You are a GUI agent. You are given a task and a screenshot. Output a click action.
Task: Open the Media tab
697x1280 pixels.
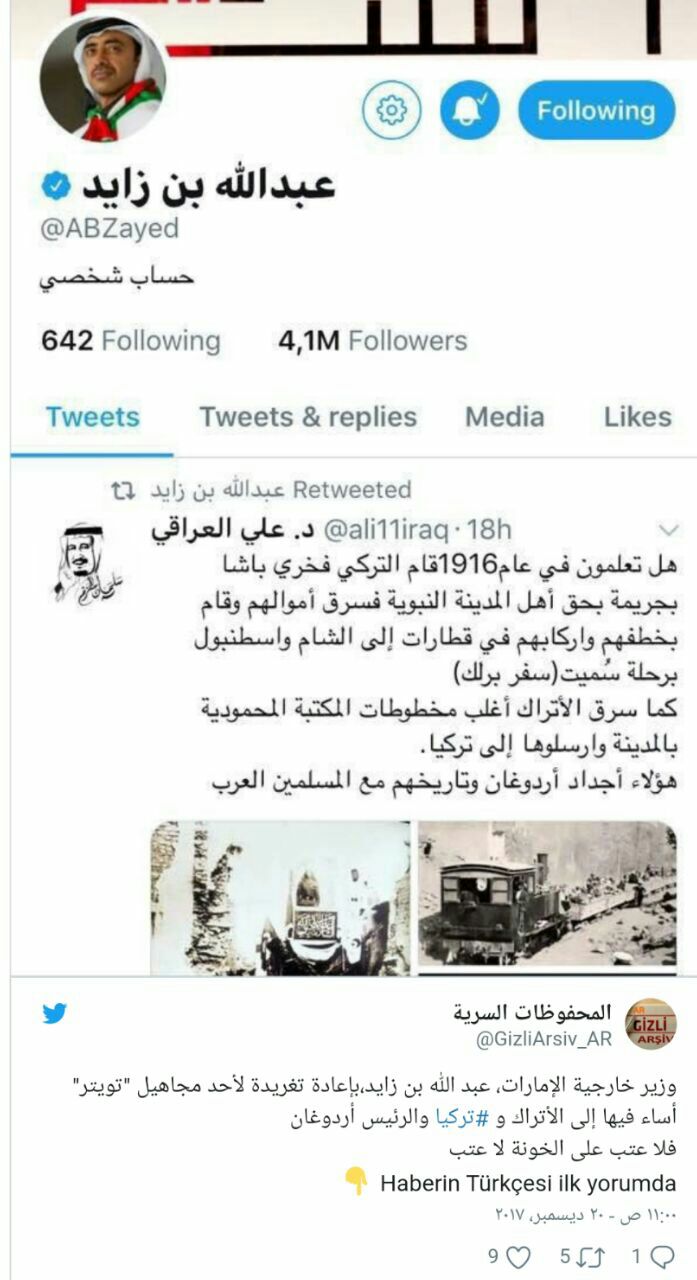505,417
